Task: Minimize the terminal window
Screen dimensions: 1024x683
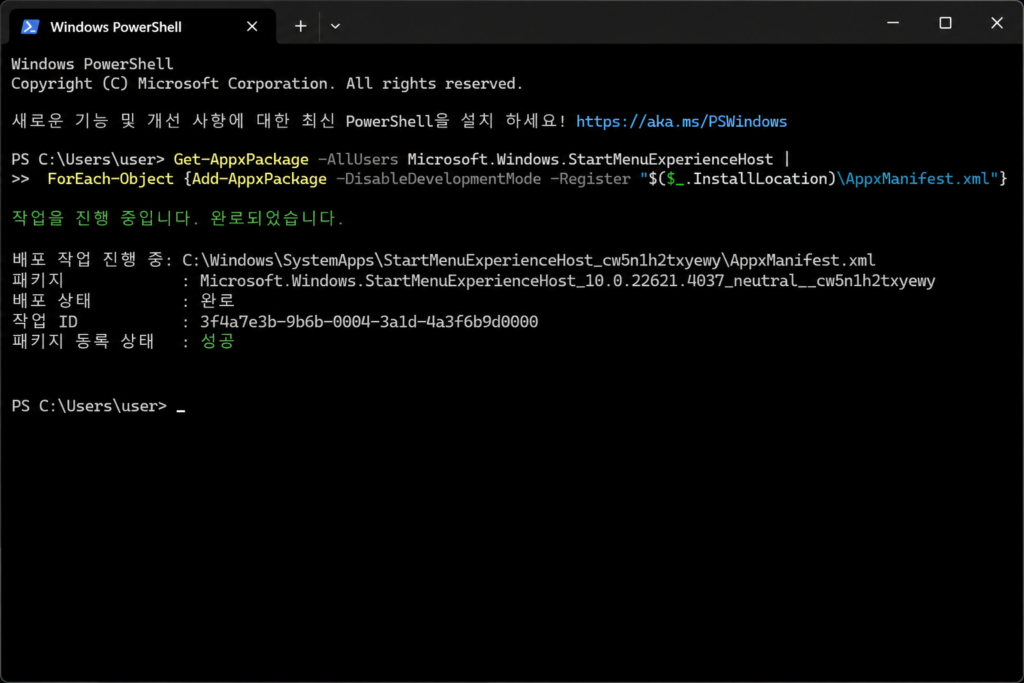Action: [893, 23]
